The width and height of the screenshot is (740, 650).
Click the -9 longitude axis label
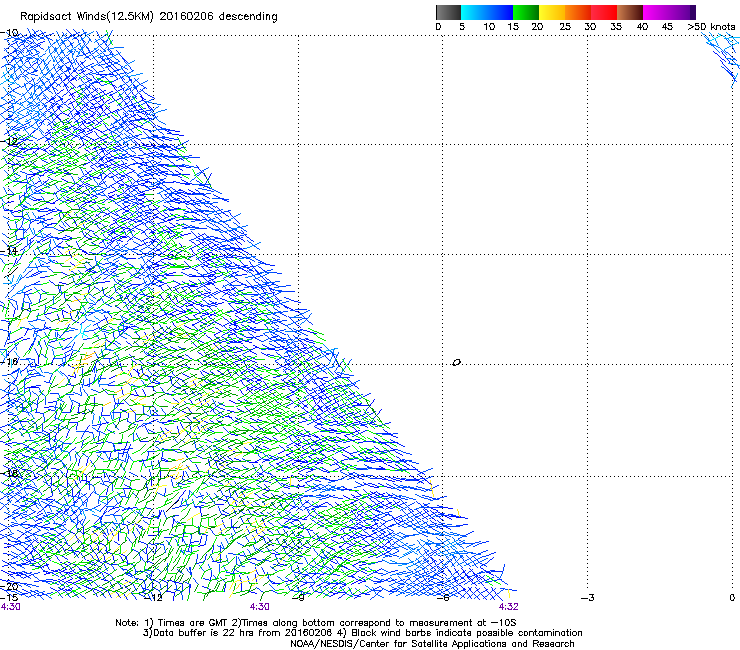click(299, 598)
